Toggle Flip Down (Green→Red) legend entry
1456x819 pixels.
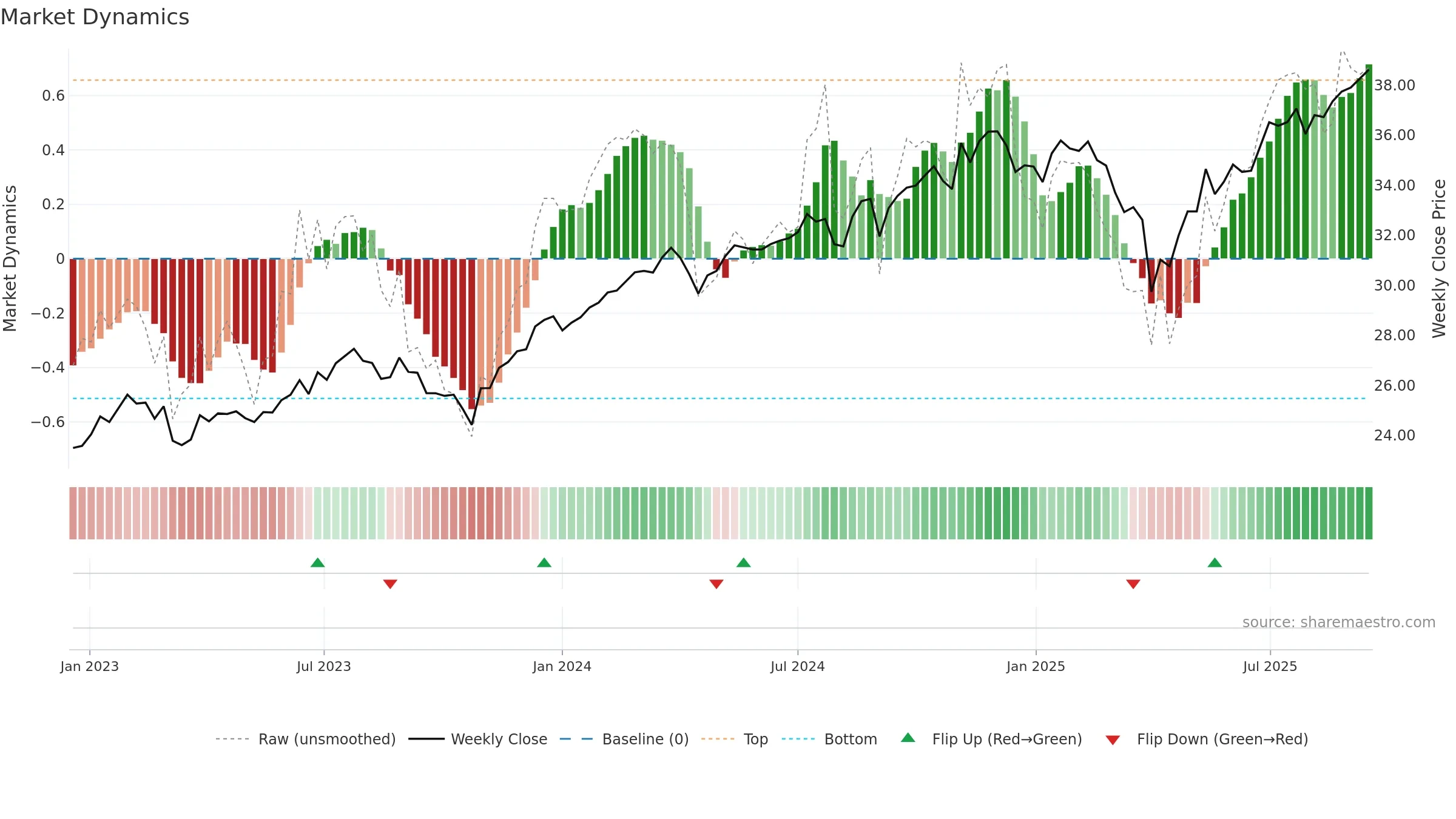pyautogui.click(x=1207, y=739)
